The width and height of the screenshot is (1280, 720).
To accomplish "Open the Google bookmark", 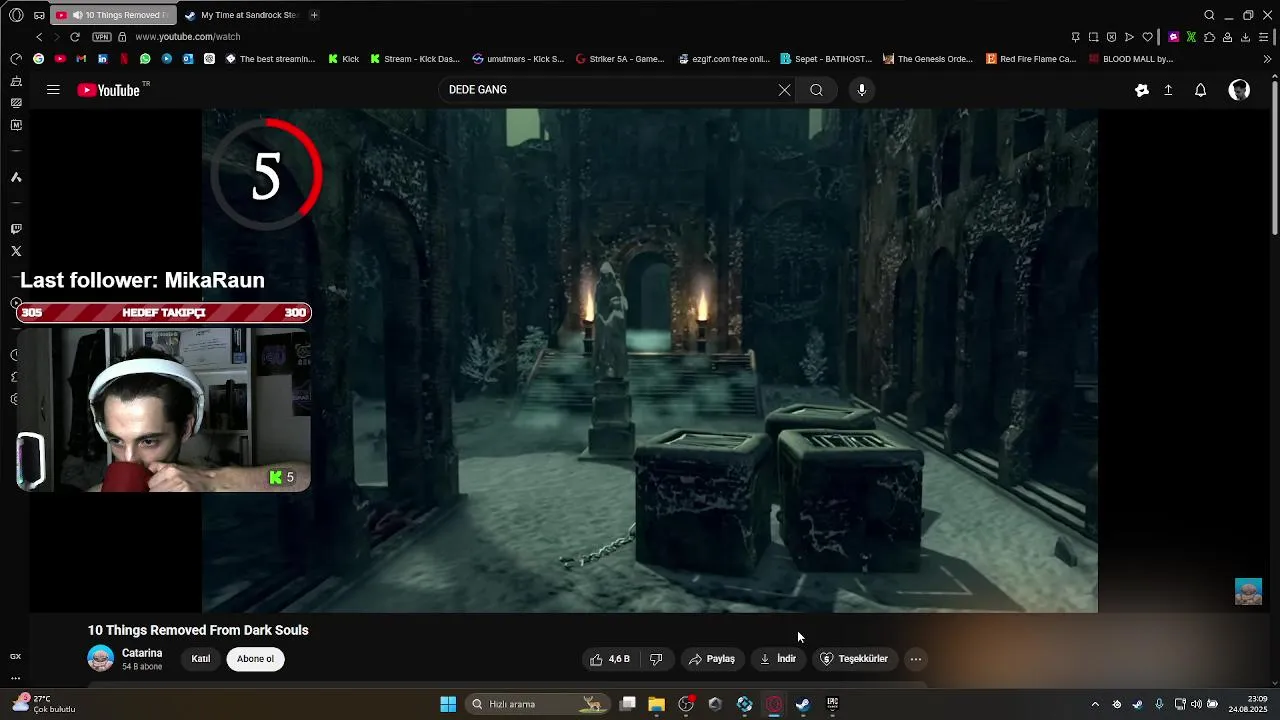I will (x=38, y=59).
